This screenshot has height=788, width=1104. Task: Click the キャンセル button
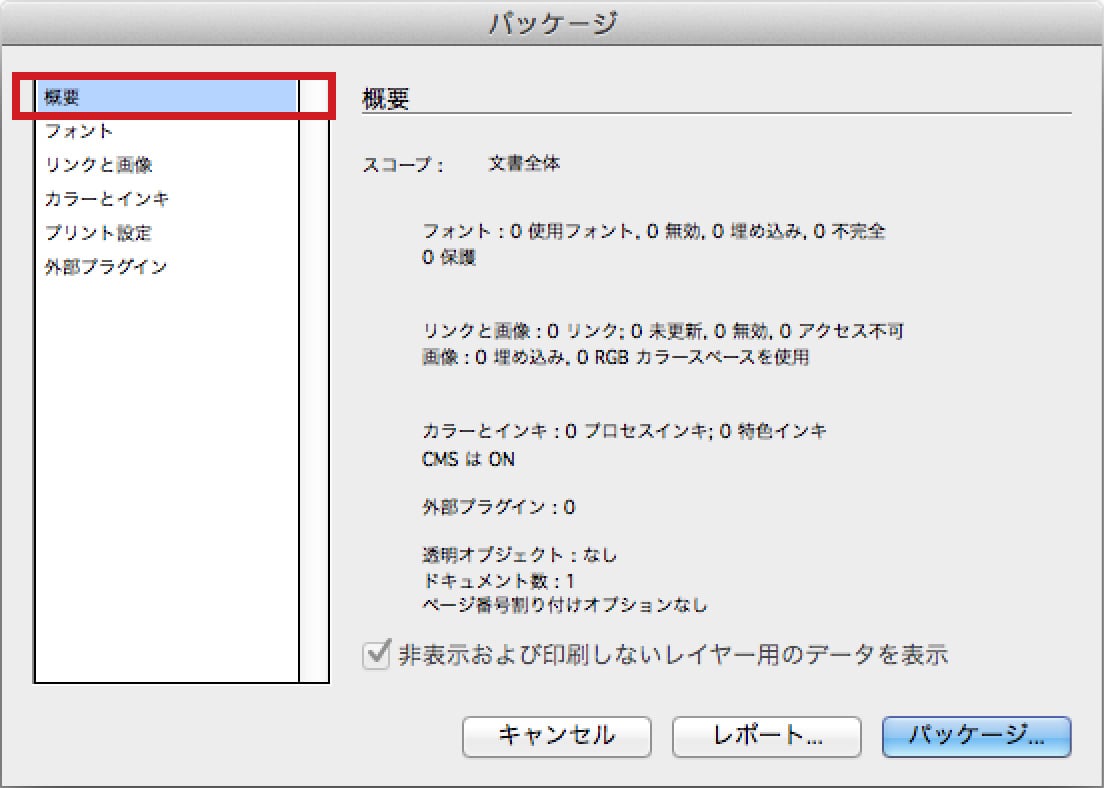[557, 736]
